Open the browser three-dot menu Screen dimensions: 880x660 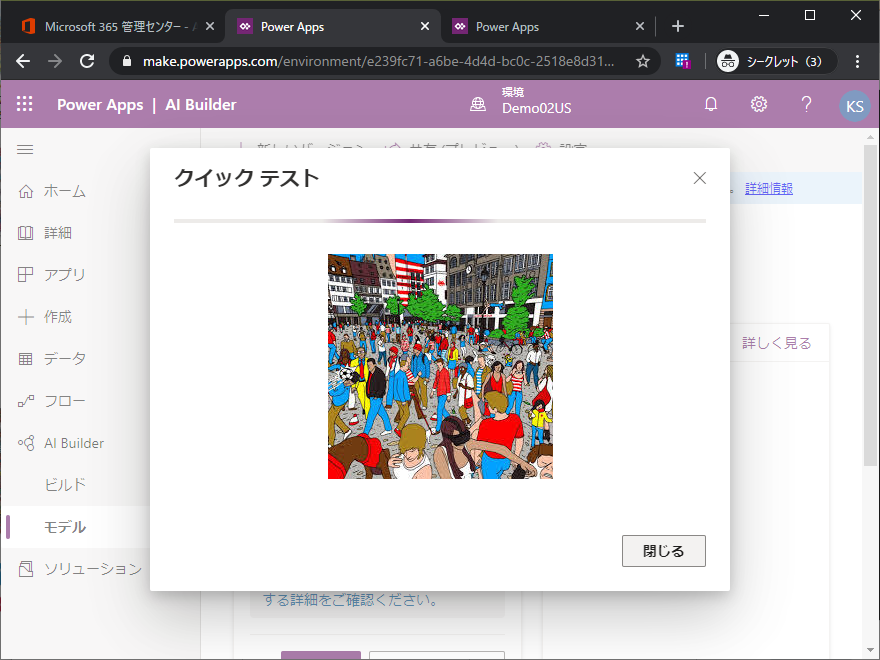tap(857, 61)
